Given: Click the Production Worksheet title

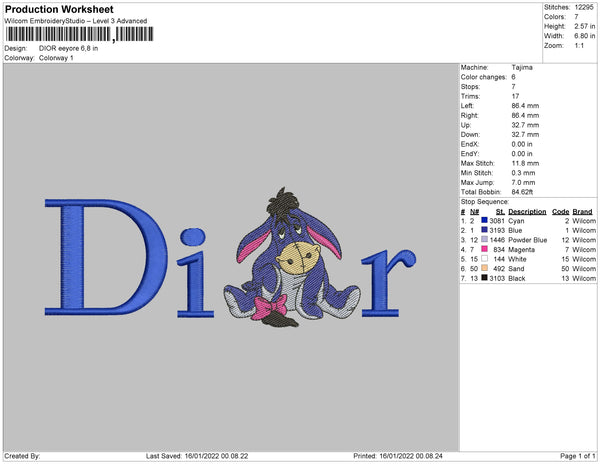Looking at the screenshot, I should pos(59,9).
